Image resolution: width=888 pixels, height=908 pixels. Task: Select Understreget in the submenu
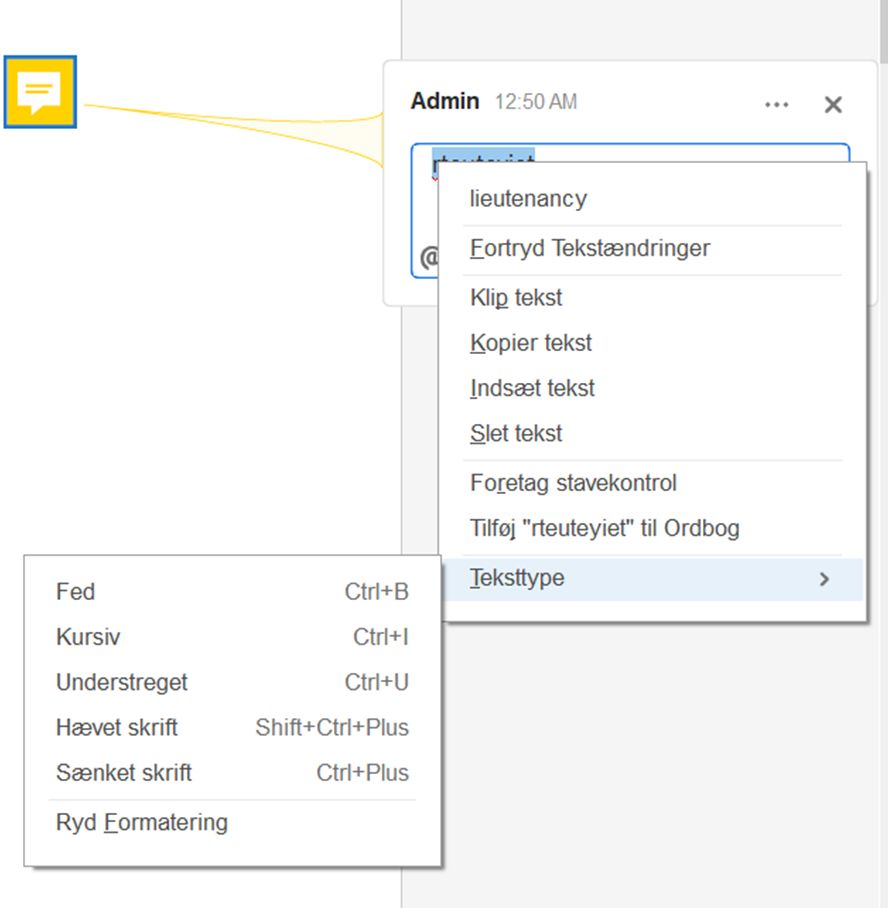pos(122,682)
